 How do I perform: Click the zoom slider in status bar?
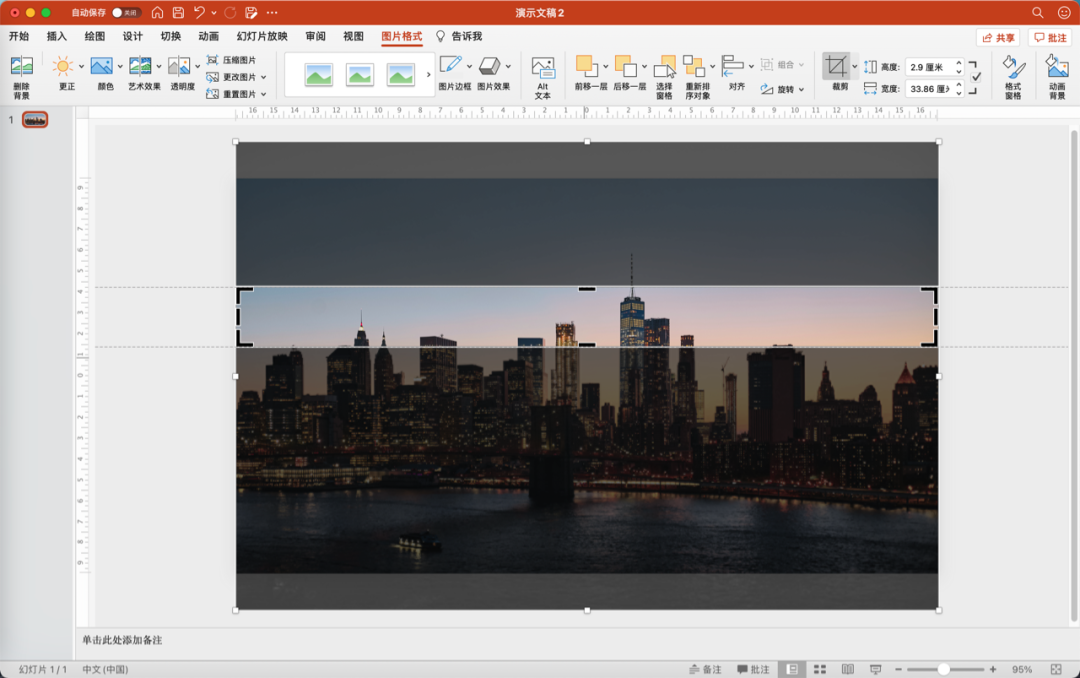pos(945,669)
